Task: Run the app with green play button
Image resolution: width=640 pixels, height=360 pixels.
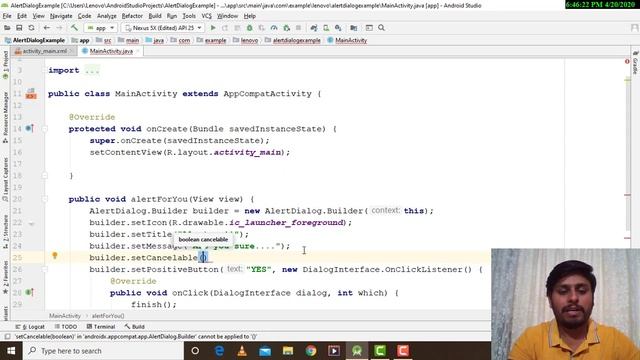Action: click(x=213, y=28)
